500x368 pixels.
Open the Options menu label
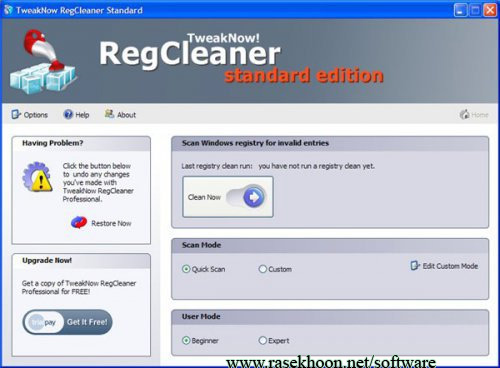point(36,115)
